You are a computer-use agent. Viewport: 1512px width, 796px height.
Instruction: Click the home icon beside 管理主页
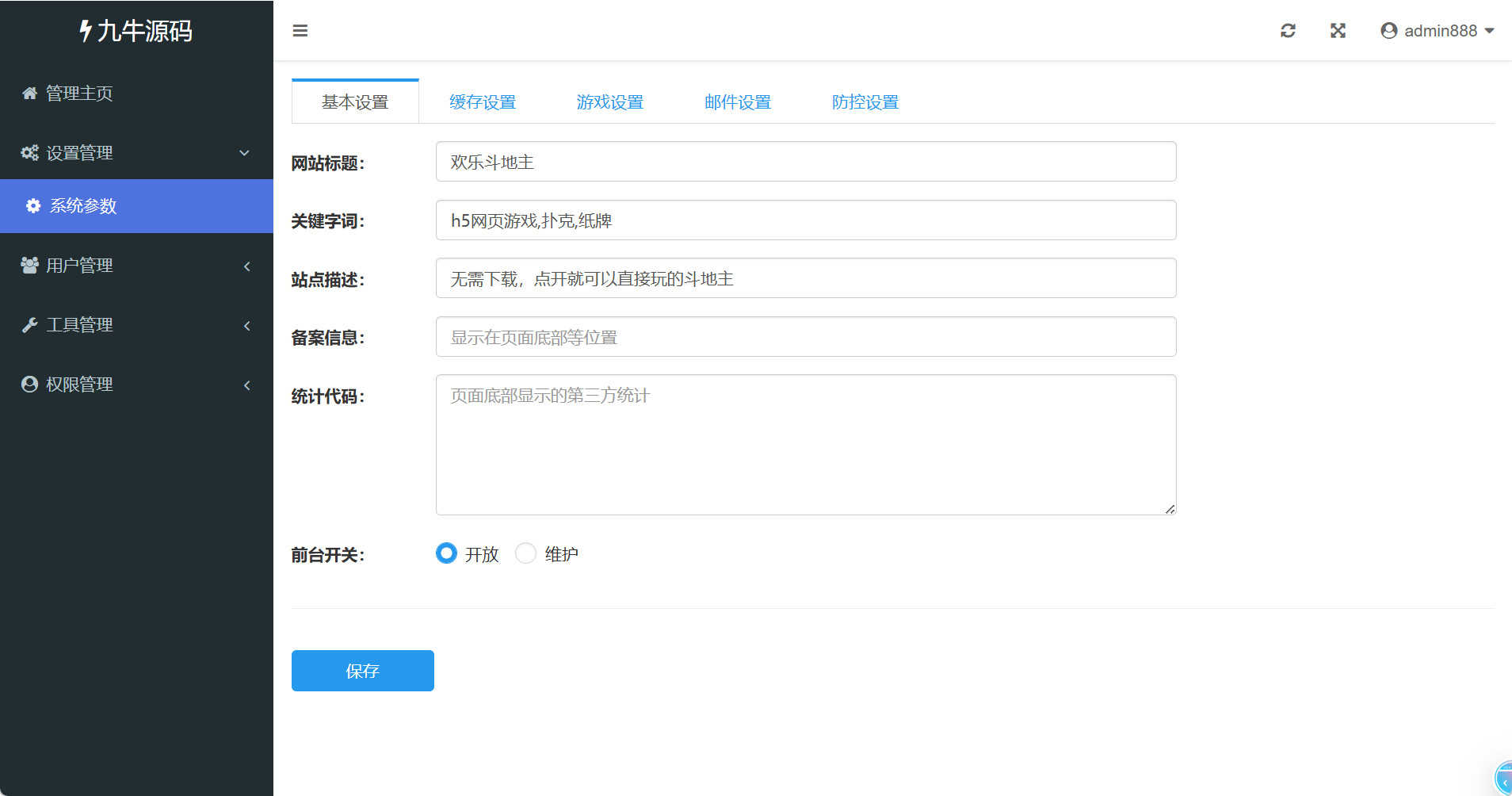coord(29,94)
